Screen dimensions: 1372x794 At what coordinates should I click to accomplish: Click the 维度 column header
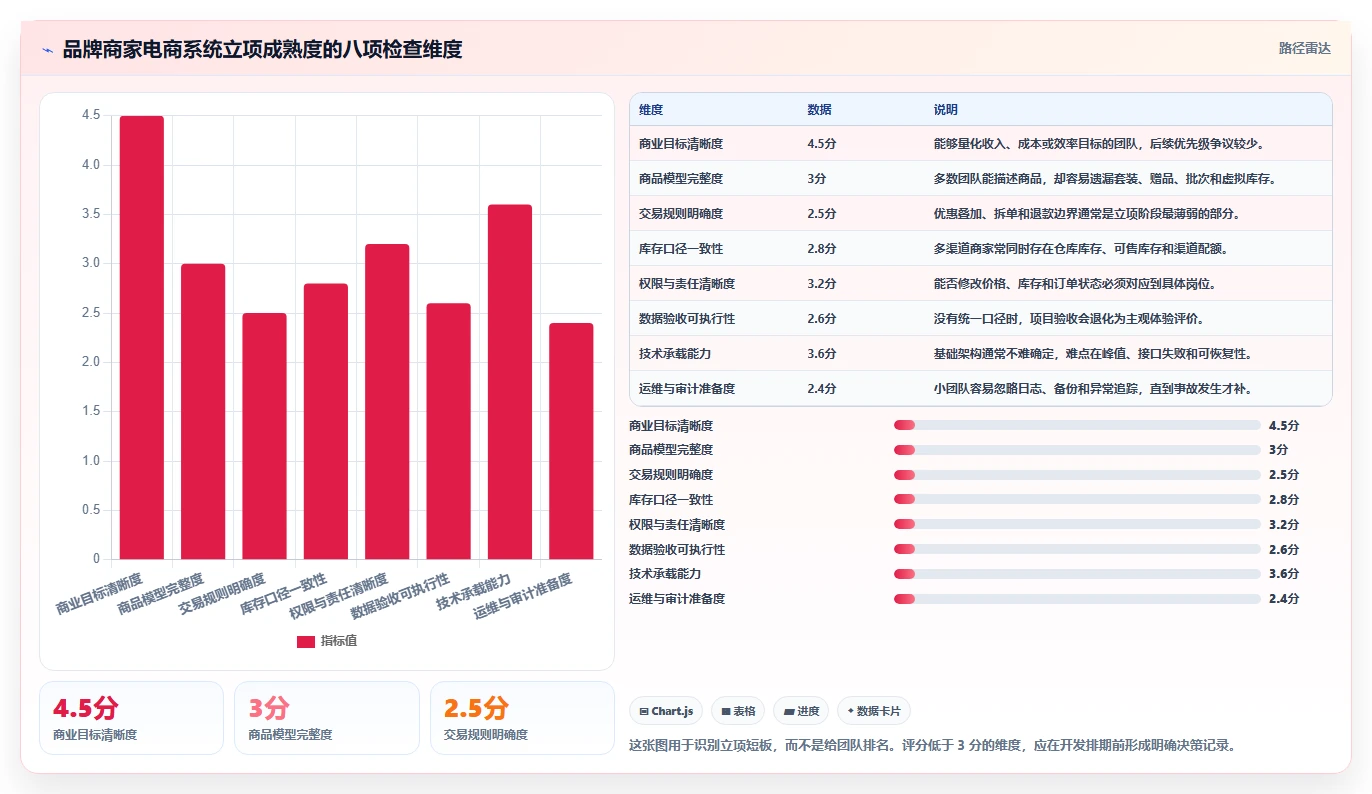coord(651,110)
